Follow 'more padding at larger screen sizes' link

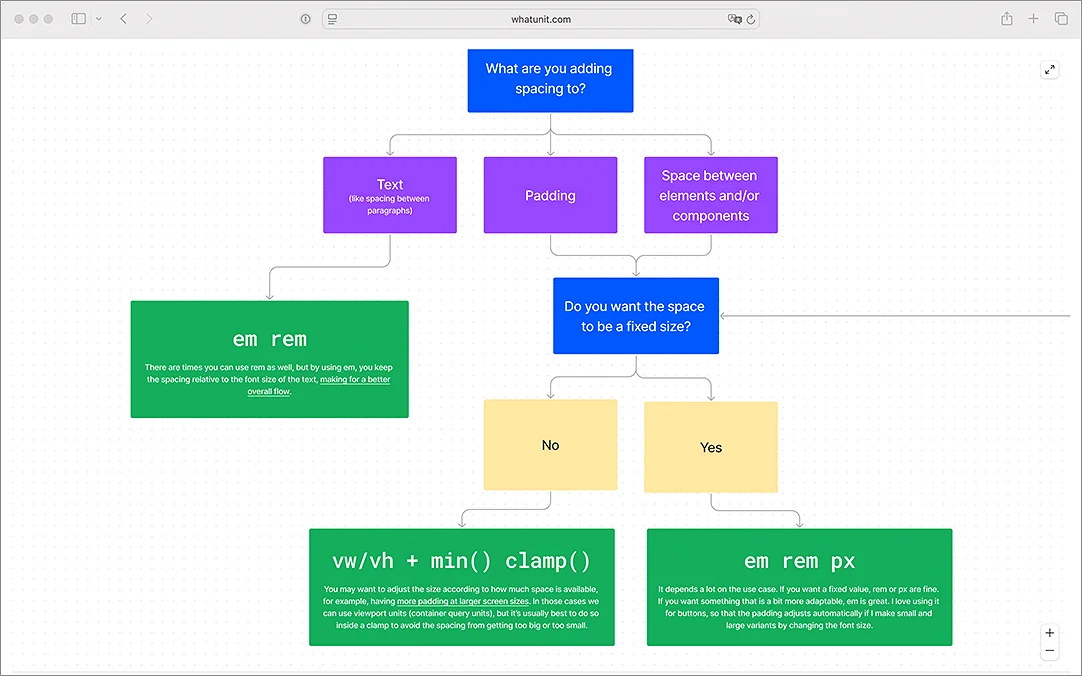(463, 601)
